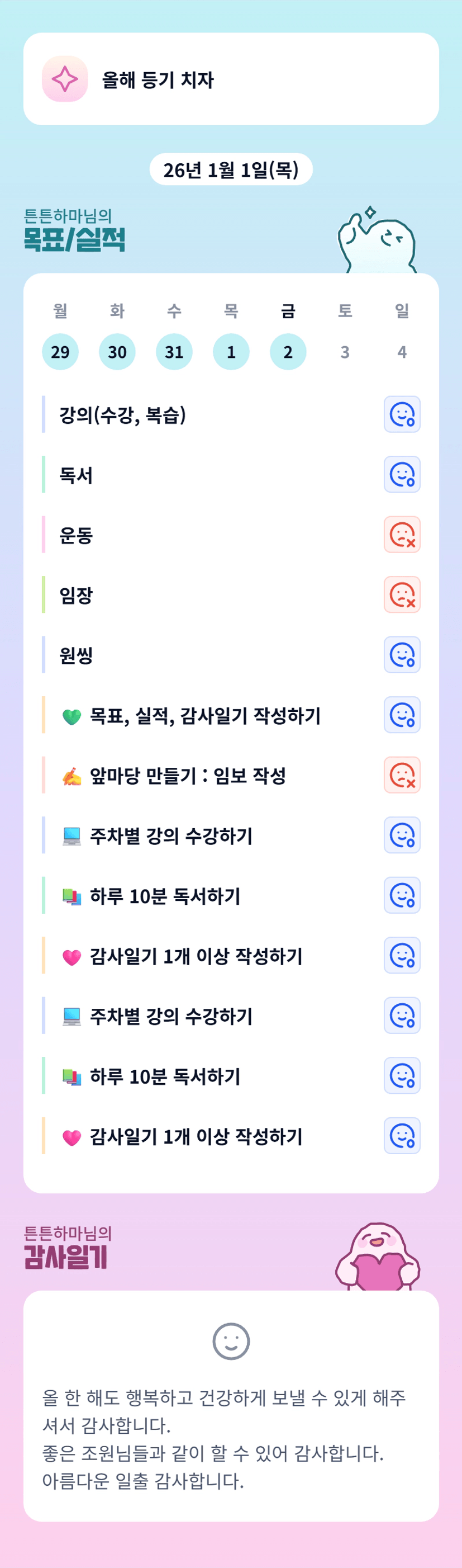Toggle the 독서 completion face
The height and width of the screenshot is (1568, 462).
click(402, 475)
